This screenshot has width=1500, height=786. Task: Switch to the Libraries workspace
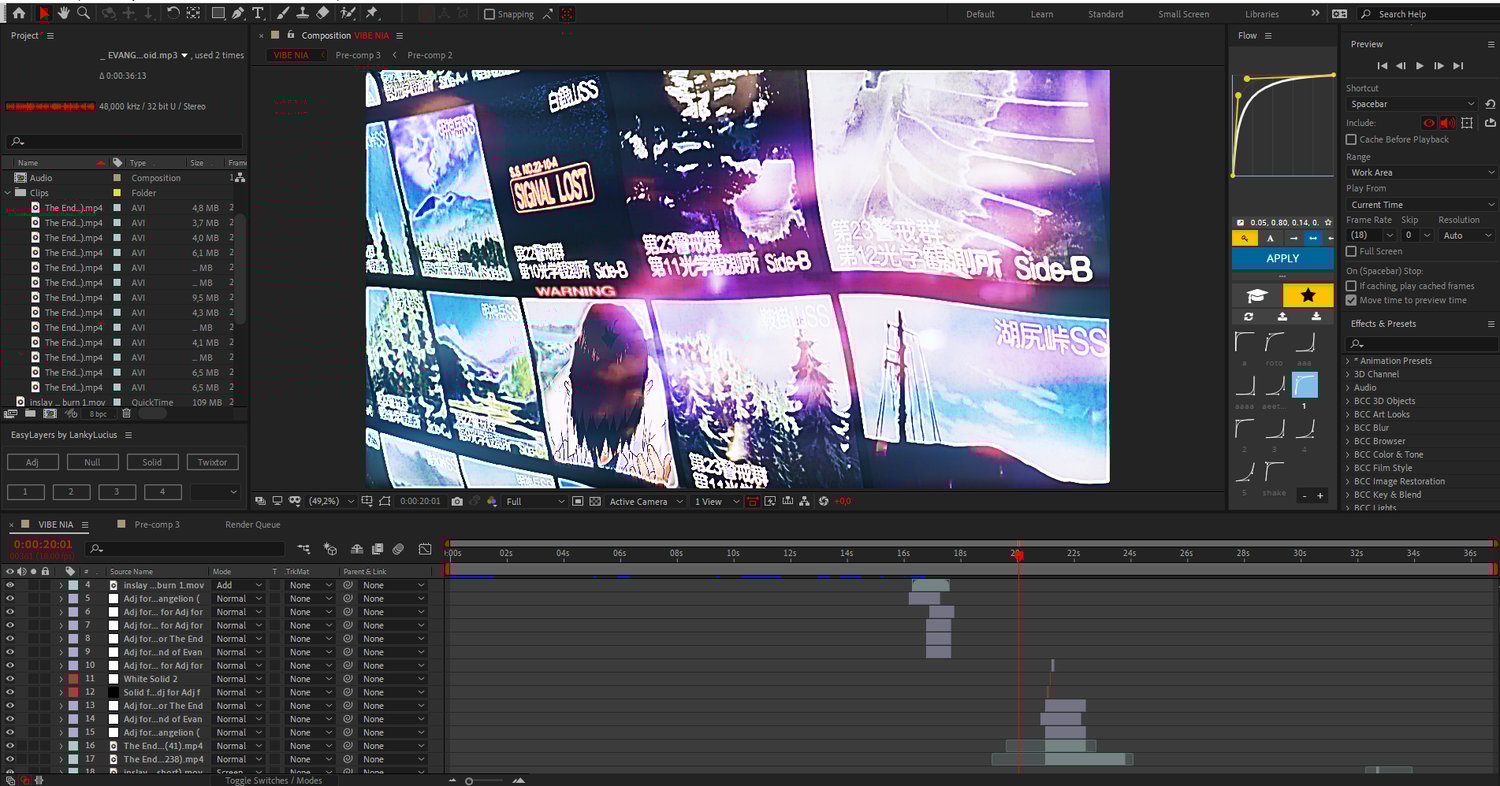pos(1262,14)
